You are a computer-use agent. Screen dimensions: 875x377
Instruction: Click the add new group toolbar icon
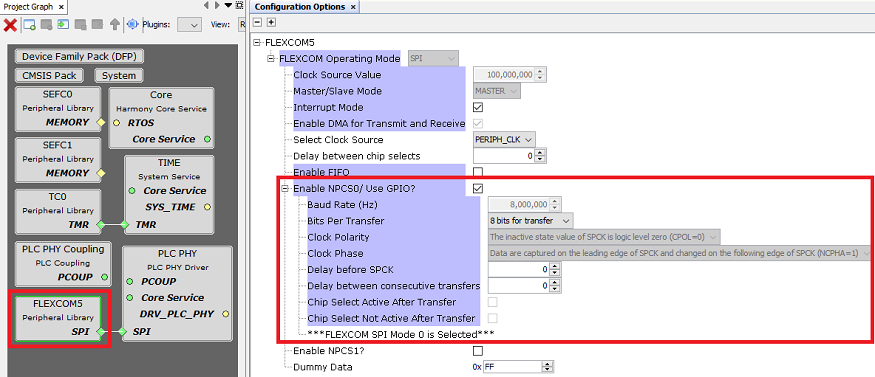[30, 25]
